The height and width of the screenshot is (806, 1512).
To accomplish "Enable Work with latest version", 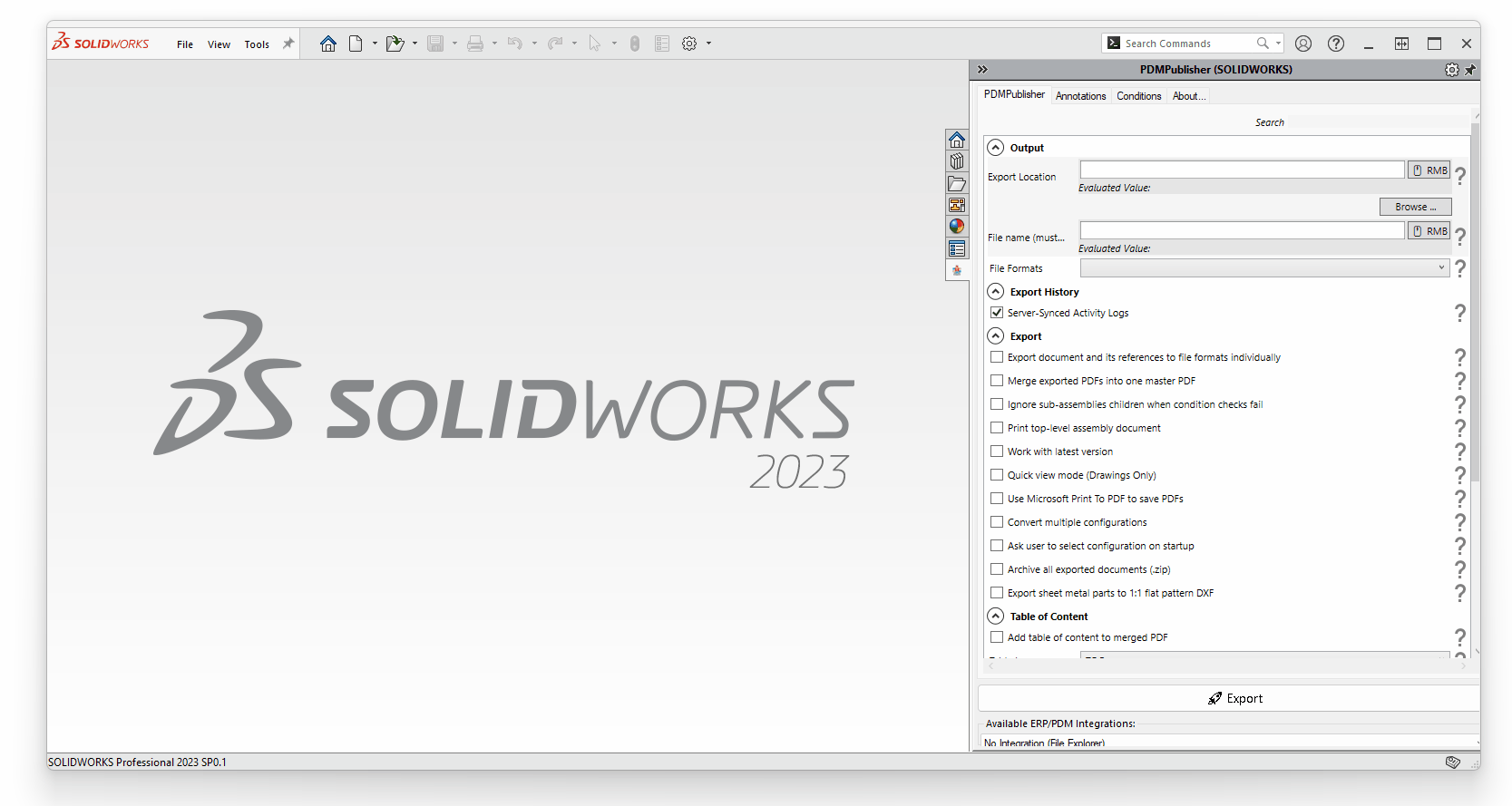I will pos(997,452).
